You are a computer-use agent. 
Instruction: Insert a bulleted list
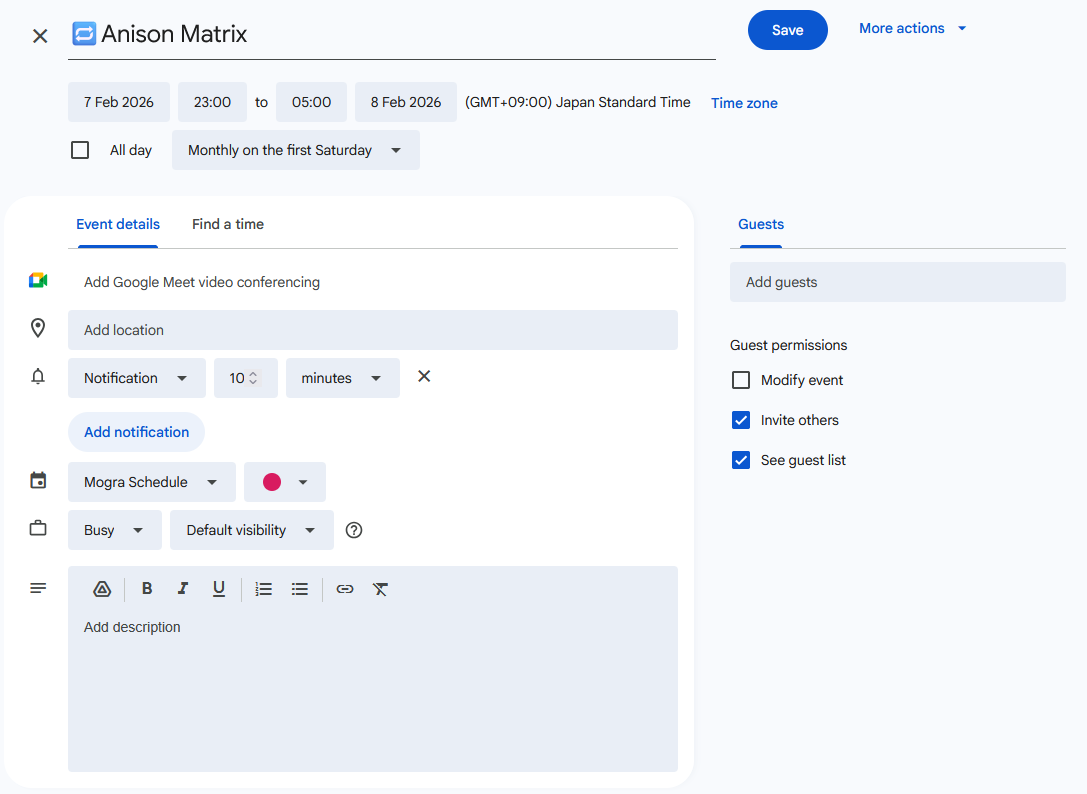click(x=299, y=589)
